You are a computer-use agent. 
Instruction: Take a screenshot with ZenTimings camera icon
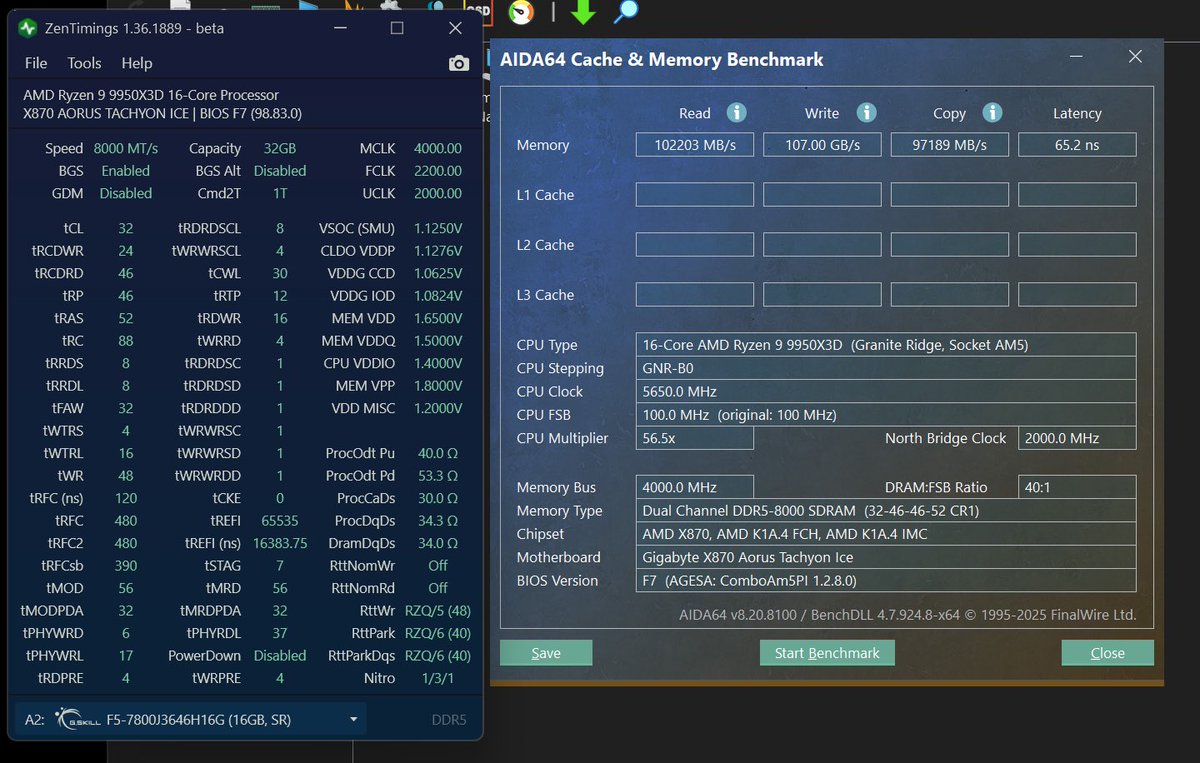click(x=459, y=63)
